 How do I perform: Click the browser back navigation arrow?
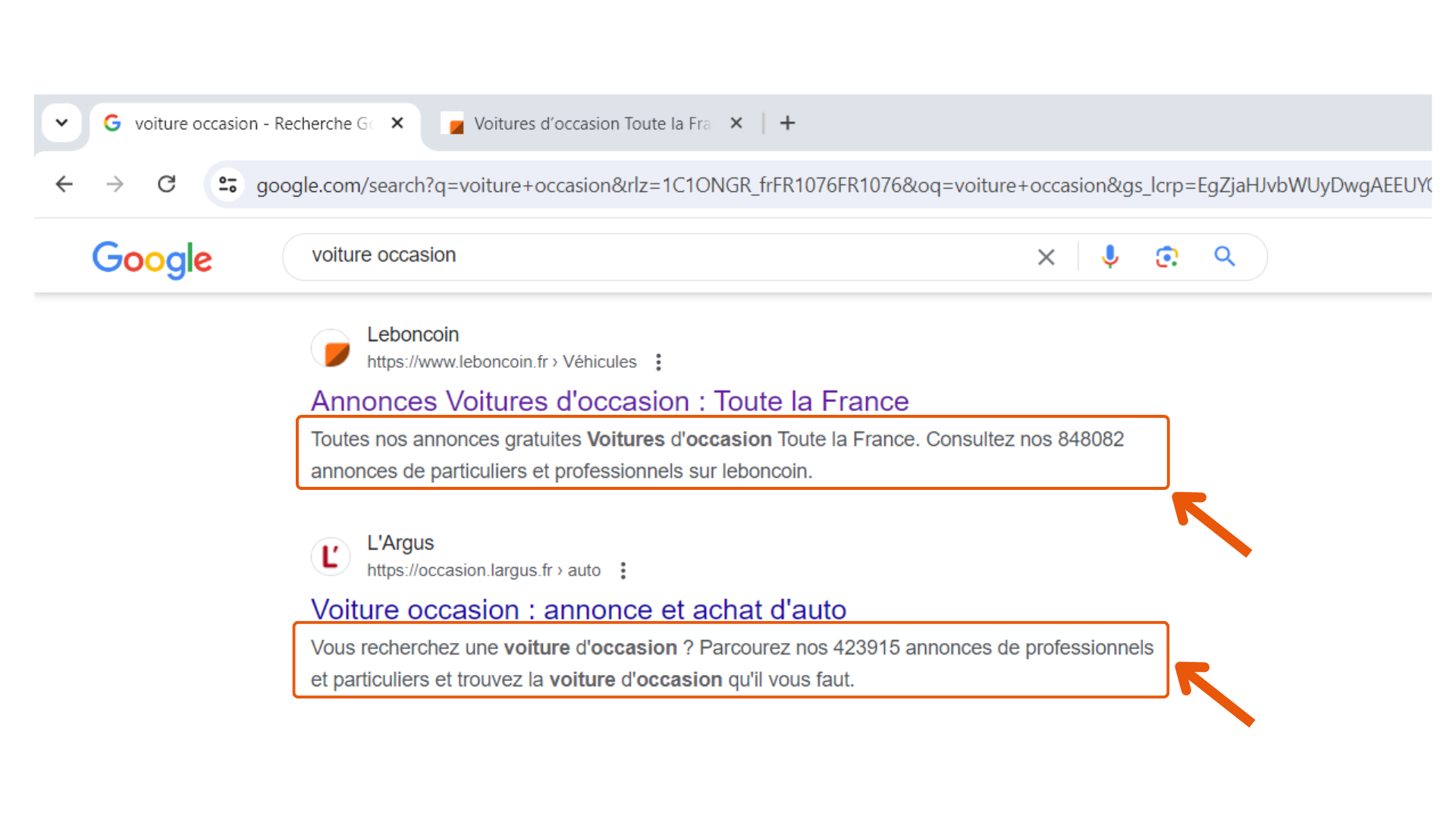point(65,184)
